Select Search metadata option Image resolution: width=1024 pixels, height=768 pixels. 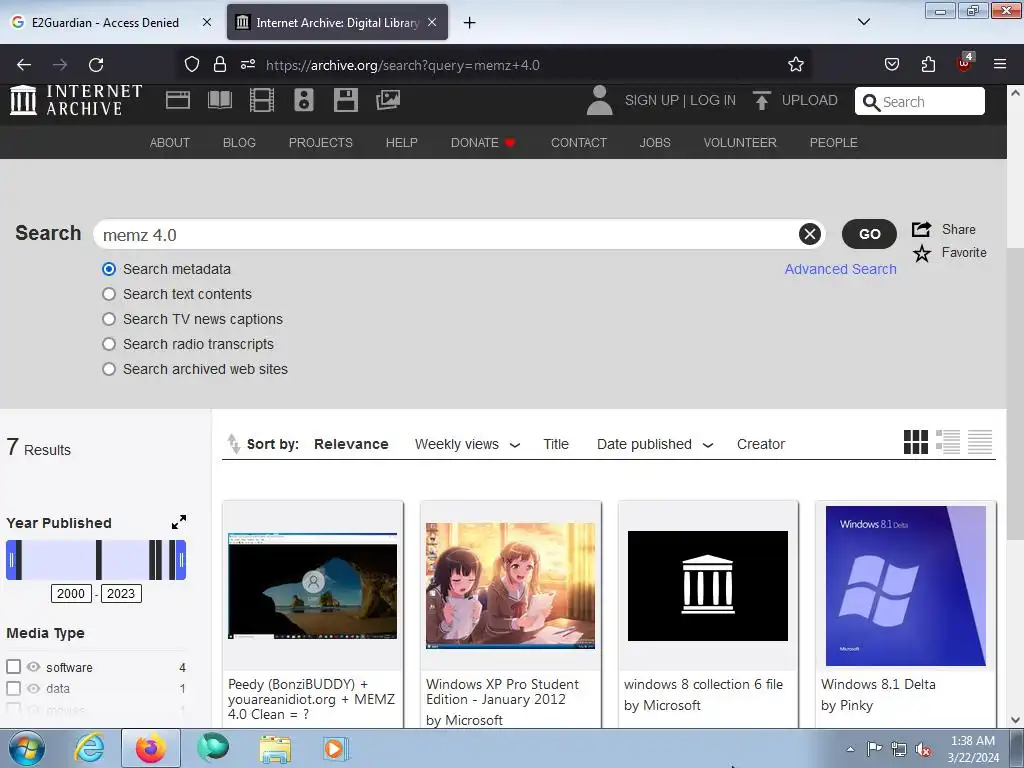109,269
